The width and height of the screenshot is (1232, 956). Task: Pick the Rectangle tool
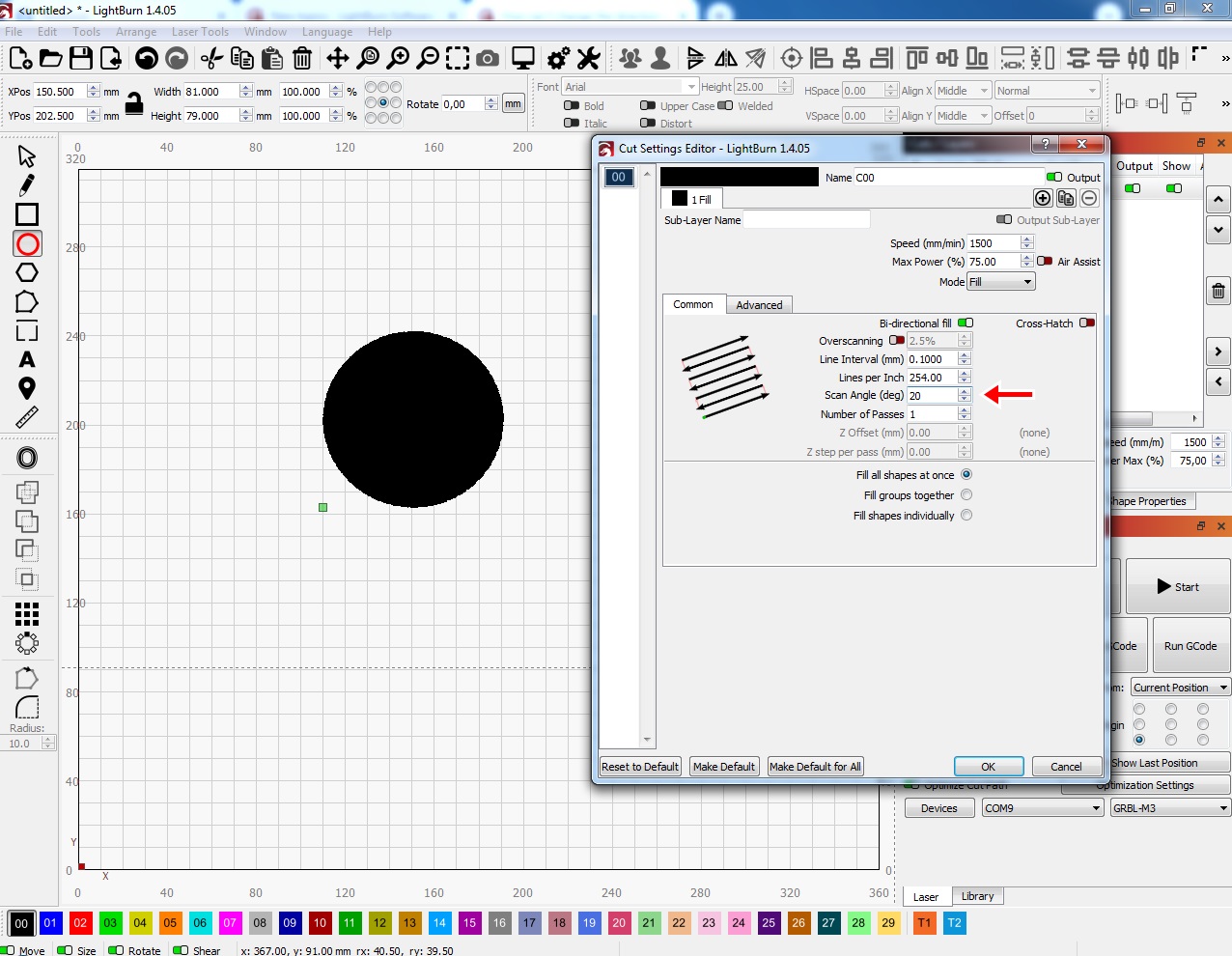click(27, 214)
